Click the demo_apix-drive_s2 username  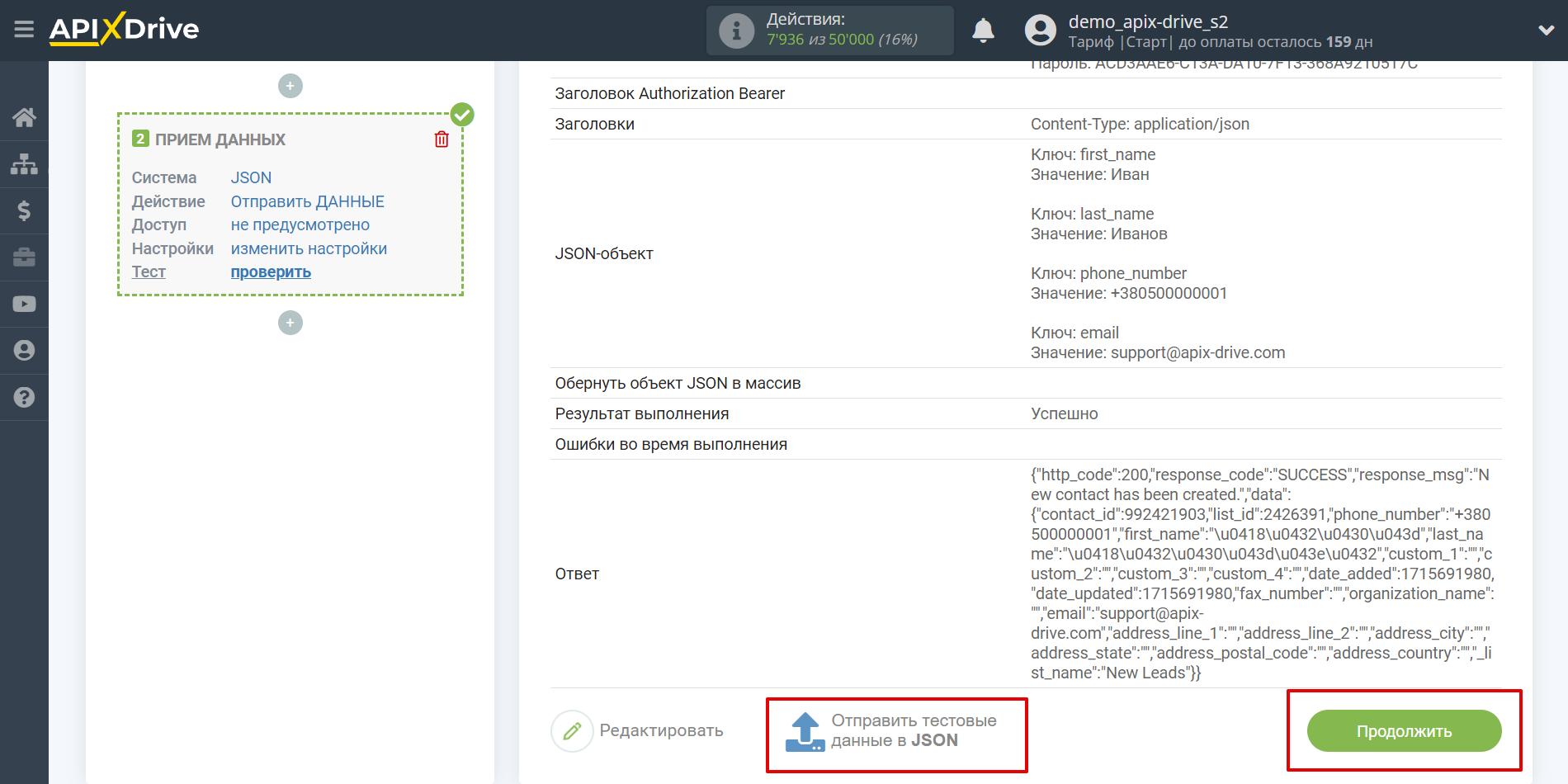point(1148,21)
